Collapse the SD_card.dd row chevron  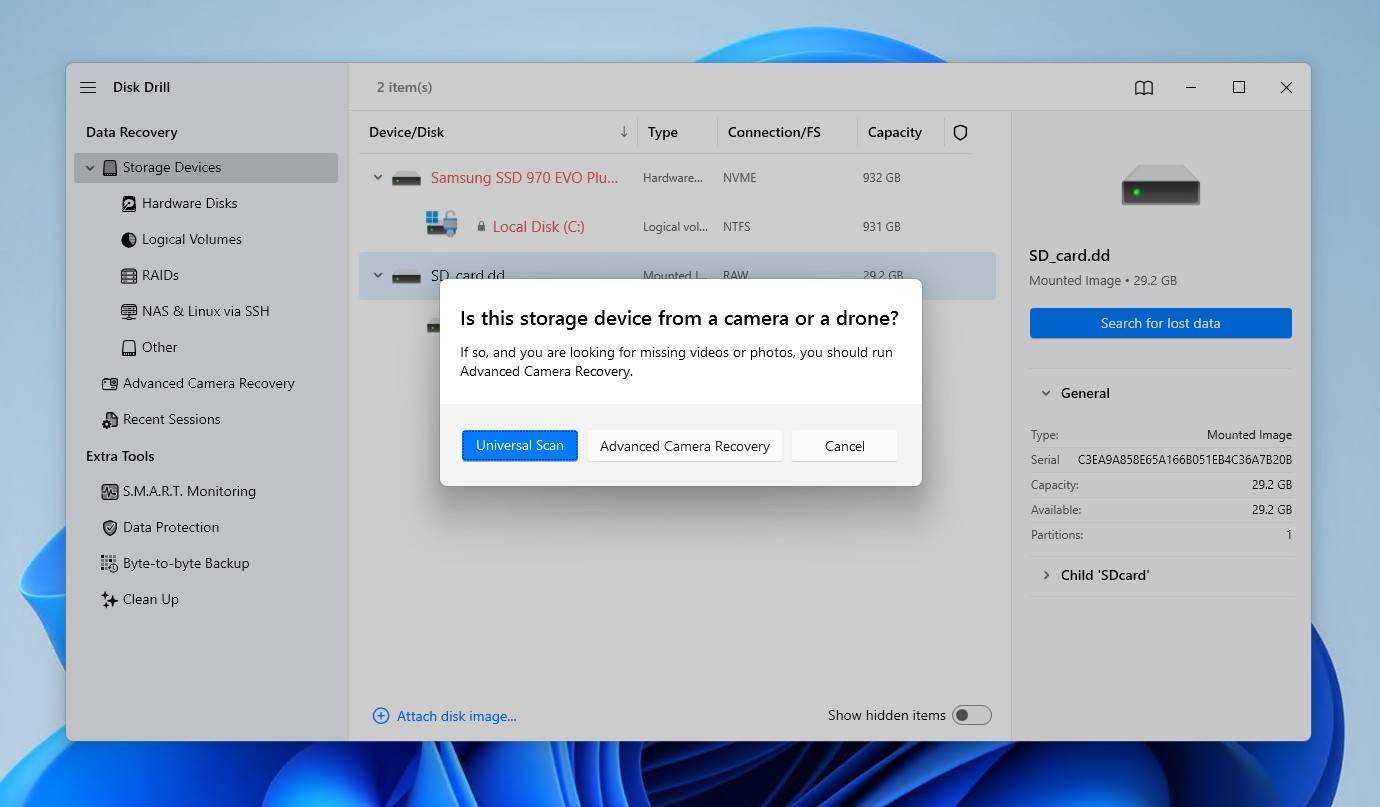pyautogui.click(x=378, y=276)
